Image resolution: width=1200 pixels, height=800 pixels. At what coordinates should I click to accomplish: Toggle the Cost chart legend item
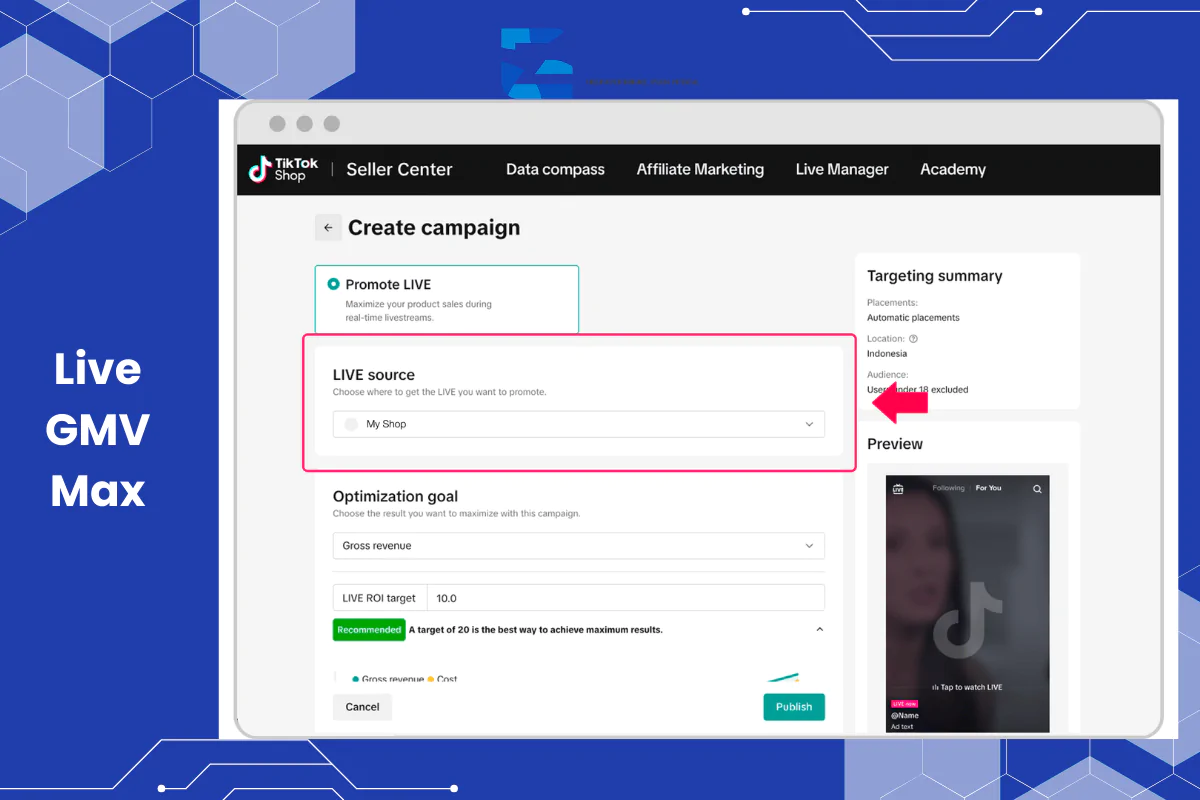coord(442,679)
